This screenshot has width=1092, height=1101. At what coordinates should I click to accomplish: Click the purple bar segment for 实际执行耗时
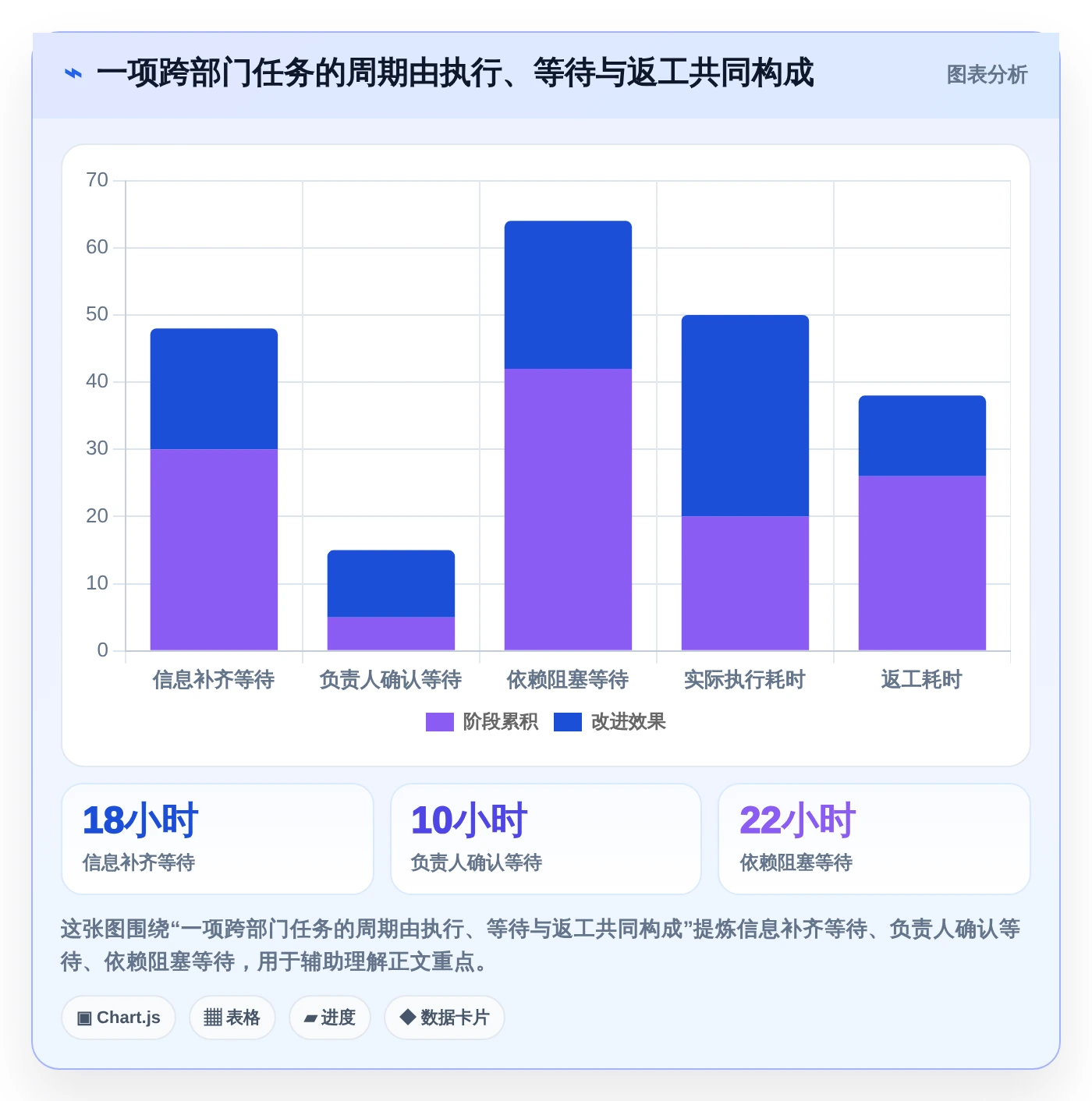click(745, 583)
